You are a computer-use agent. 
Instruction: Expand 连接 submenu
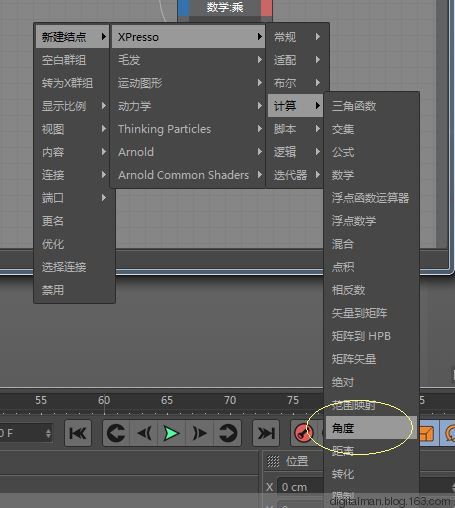tap(72, 175)
